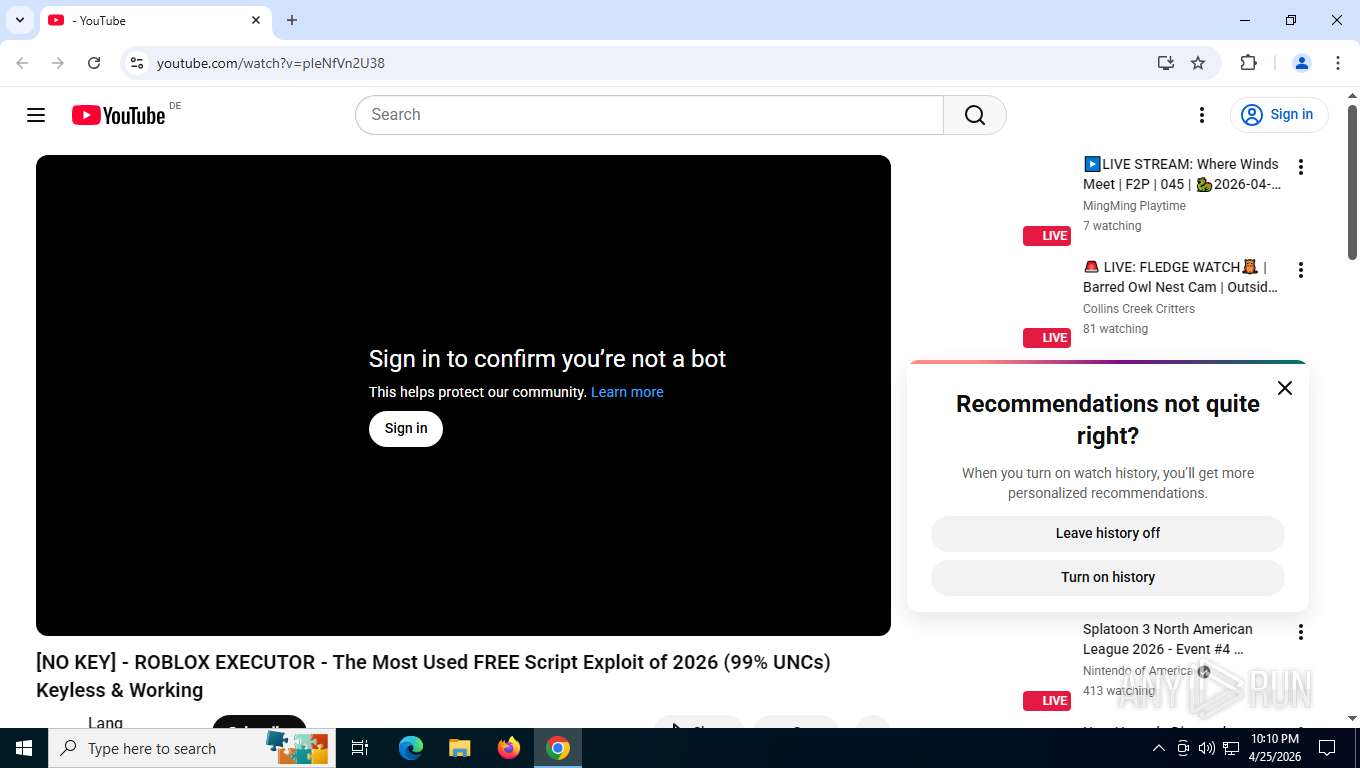Viewport: 1360px width, 768px height.
Task: Show hidden system tray icons
Action: (x=1159, y=748)
